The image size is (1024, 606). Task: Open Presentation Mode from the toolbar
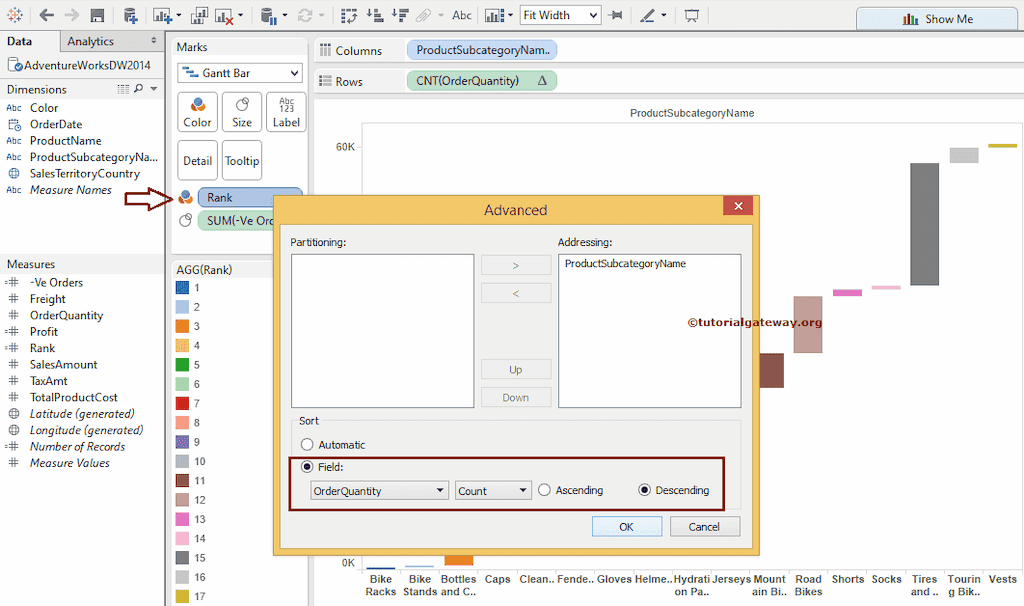click(691, 16)
